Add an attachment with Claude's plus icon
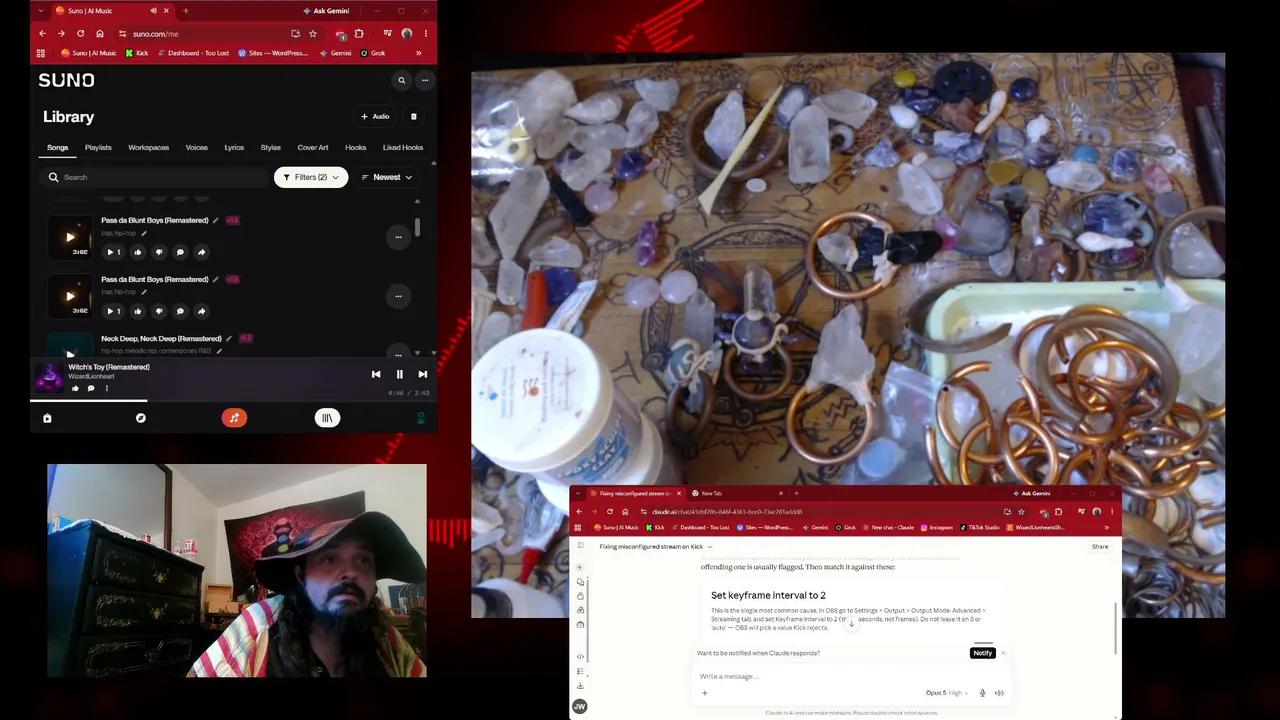 click(704, 693)
